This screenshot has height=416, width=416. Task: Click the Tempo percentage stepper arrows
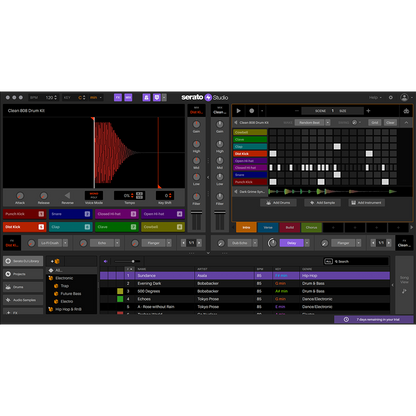pyautogui.click(x=132, y=195)
